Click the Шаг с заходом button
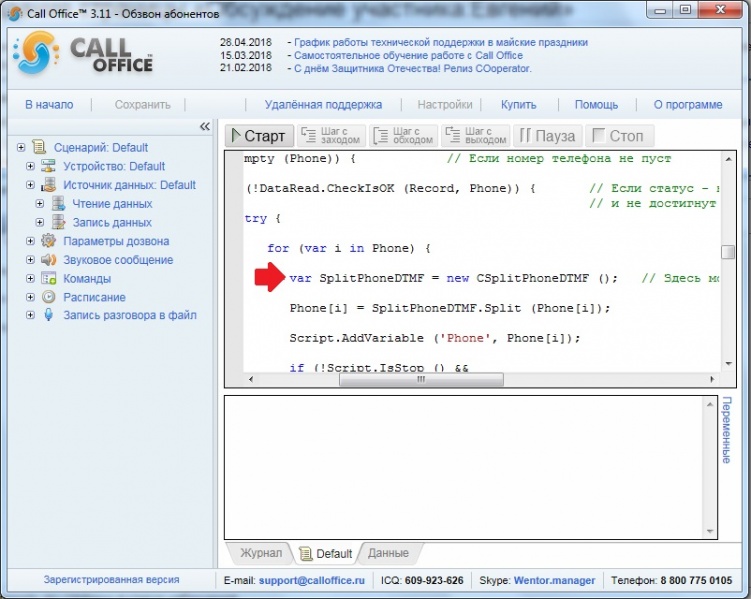This screenshot has height=599, width=751. tap(331, 136)
